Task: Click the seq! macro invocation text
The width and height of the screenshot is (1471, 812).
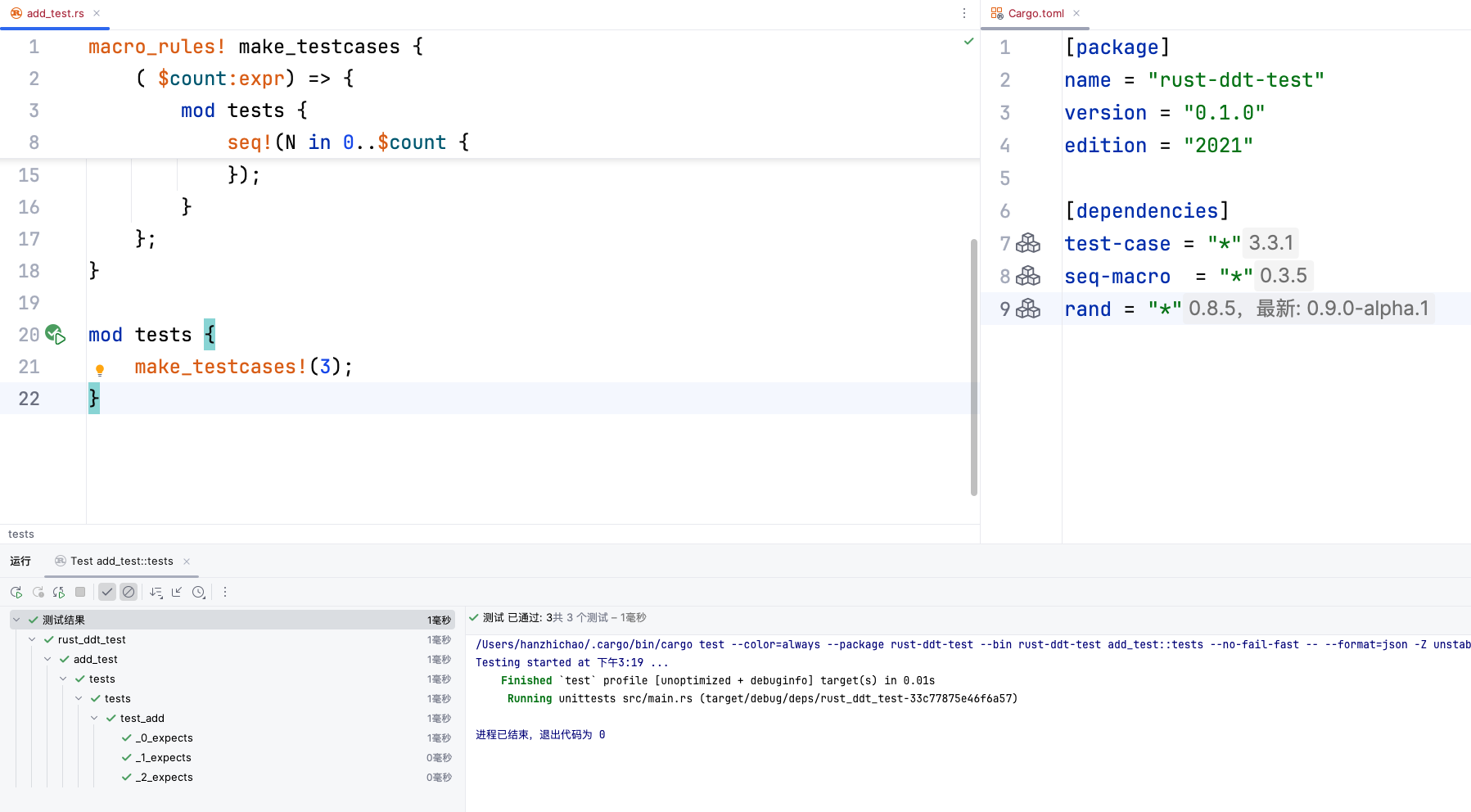Action: 250,142
